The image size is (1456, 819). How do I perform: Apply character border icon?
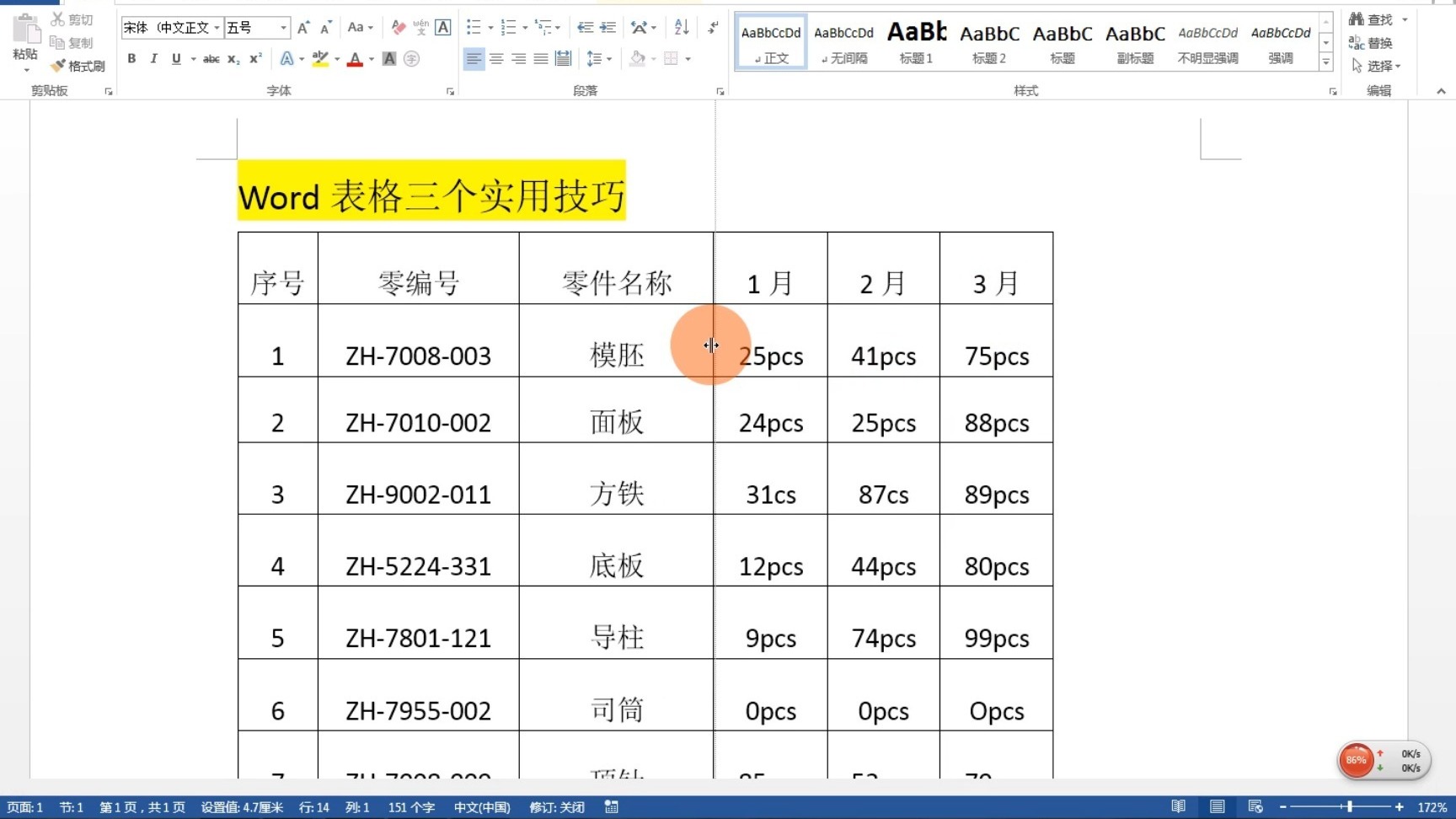coord(442,28)
